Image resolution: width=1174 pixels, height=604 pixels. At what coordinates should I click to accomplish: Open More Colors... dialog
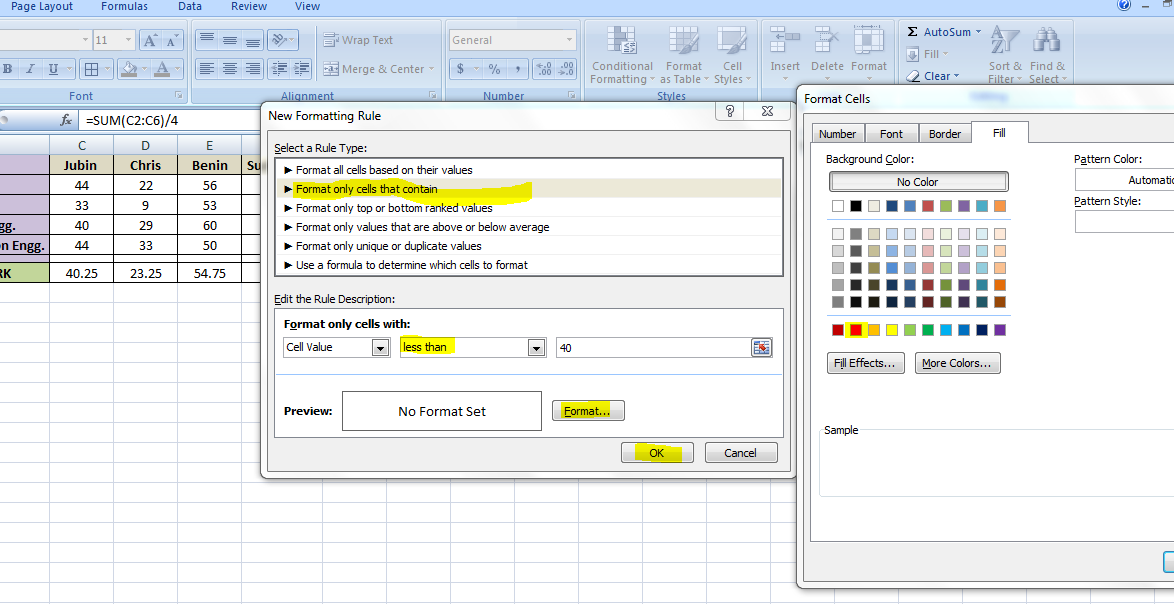pos(957,363)
